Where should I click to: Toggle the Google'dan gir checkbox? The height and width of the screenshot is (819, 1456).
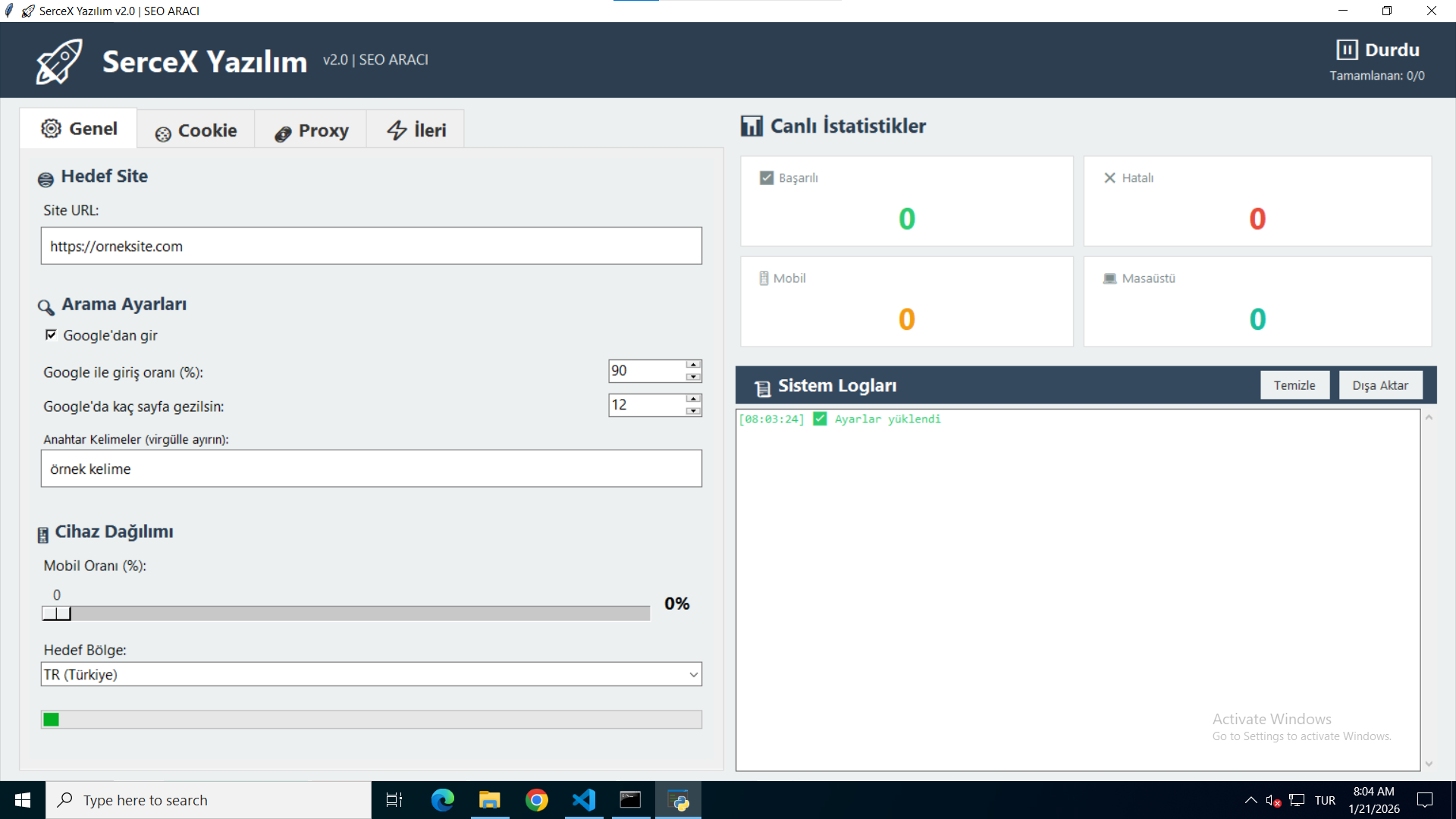coord(51,334)
